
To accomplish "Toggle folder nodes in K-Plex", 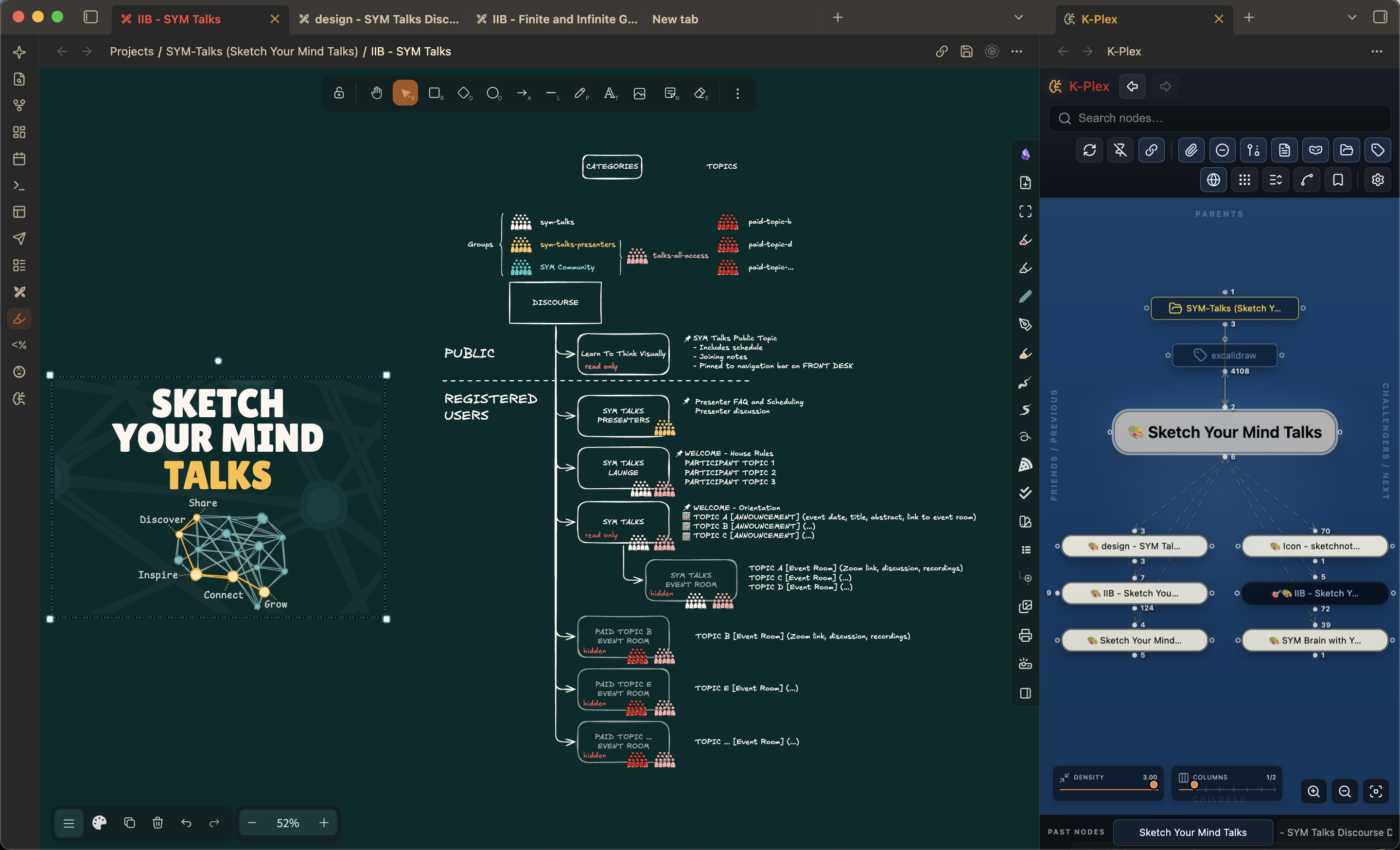I will (x=1346, y=150).
